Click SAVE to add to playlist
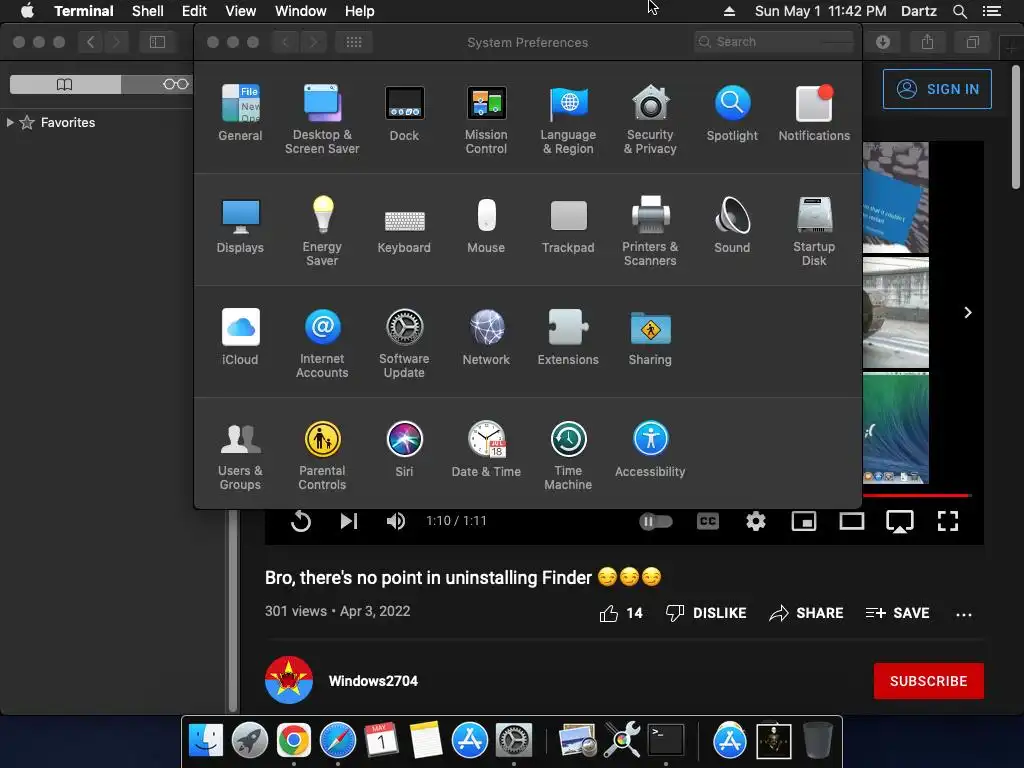 point(897,613)
